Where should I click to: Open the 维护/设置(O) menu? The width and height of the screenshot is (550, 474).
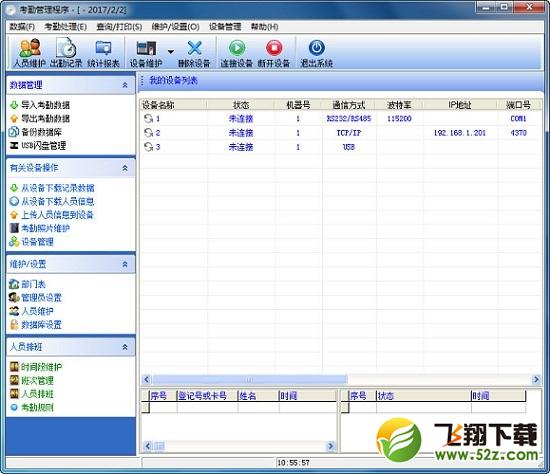175,27
